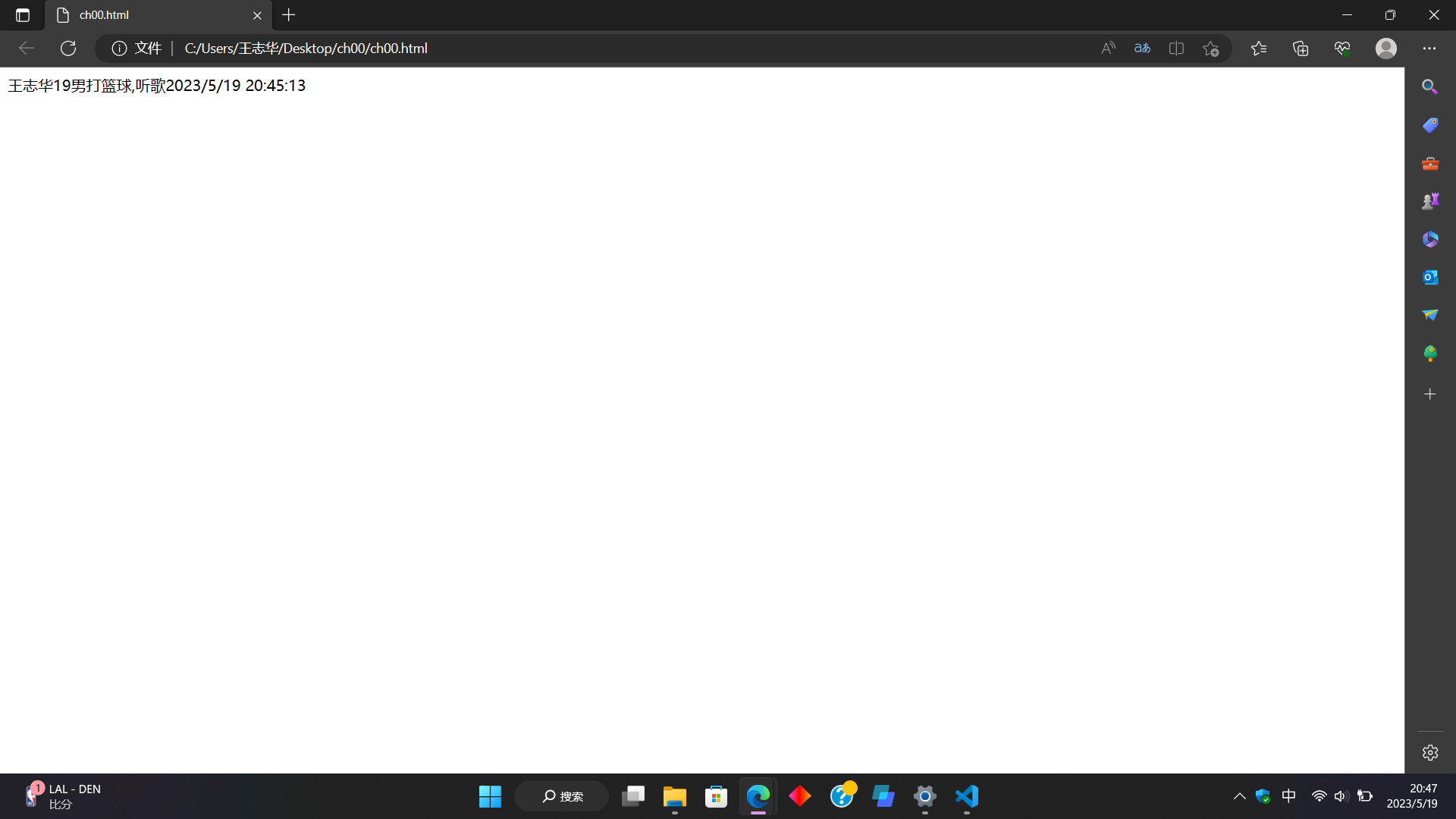Open tab actions menu button
The height and width of the screenshot is (819, 1456).
pyautogui.click(x=23, y=15)
